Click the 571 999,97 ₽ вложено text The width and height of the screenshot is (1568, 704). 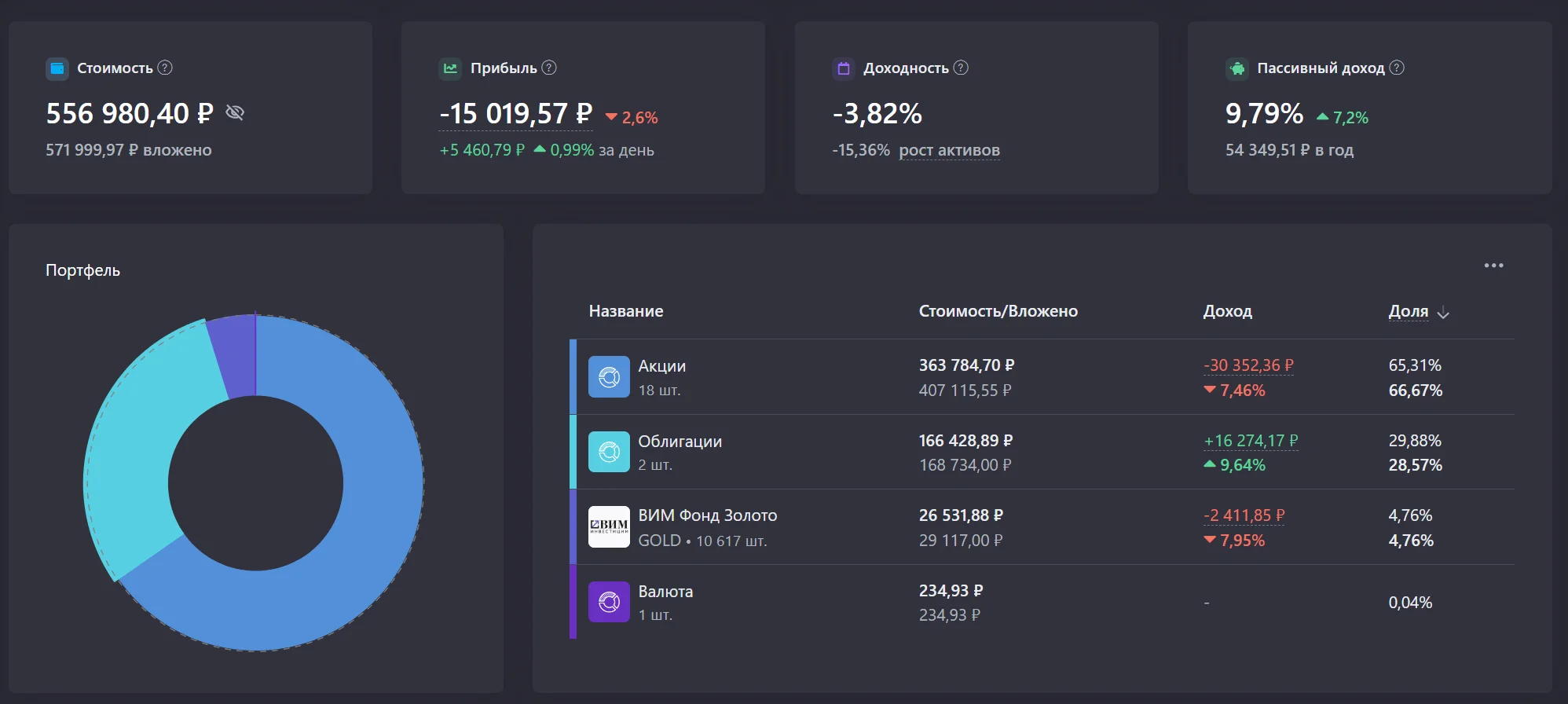(129, 150)
